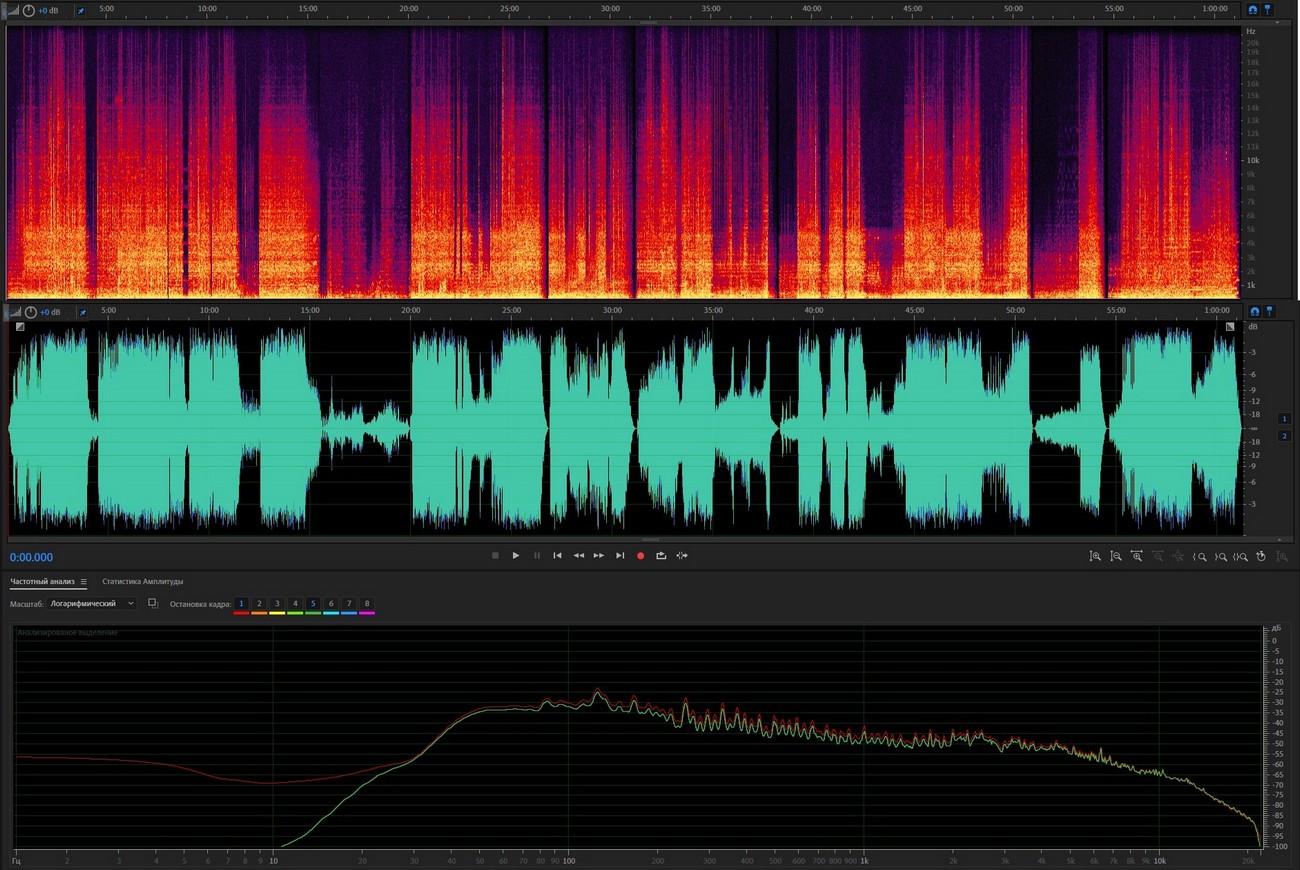The width and height of the screenshot is (1300, 870).
Task: Click hold frame button 3
Action: click(277, 604)
